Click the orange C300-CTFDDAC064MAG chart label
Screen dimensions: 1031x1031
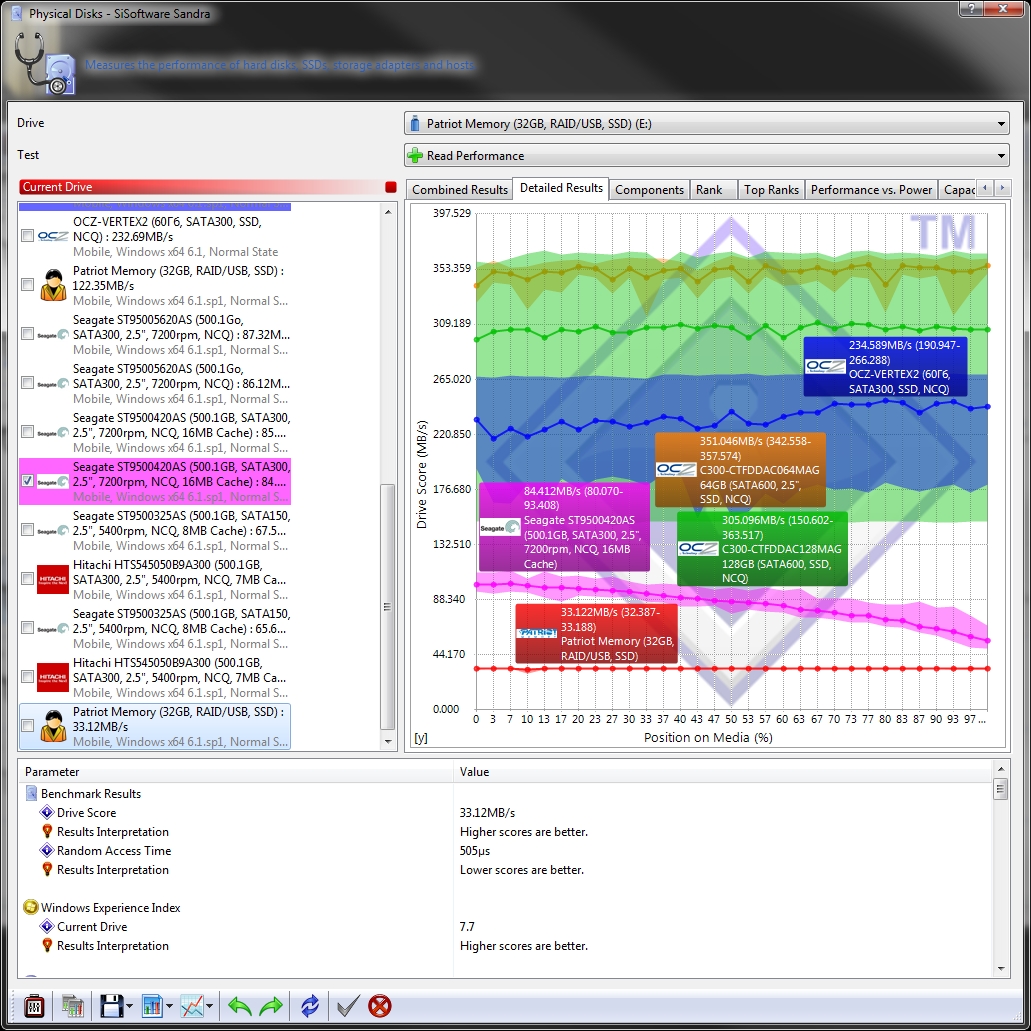[x=740, y=470]
